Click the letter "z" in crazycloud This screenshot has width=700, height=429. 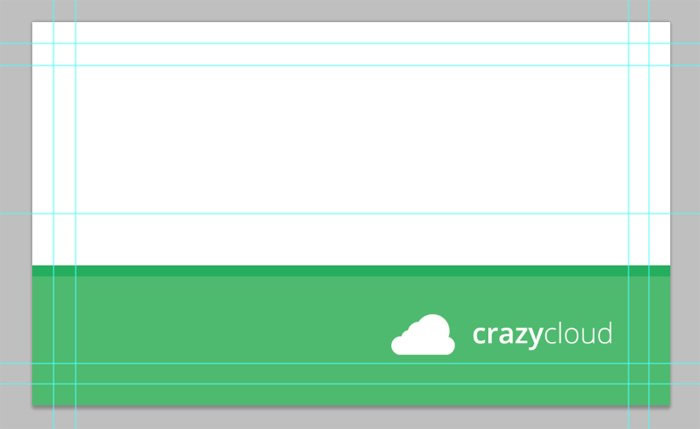(x=518, y=336)
